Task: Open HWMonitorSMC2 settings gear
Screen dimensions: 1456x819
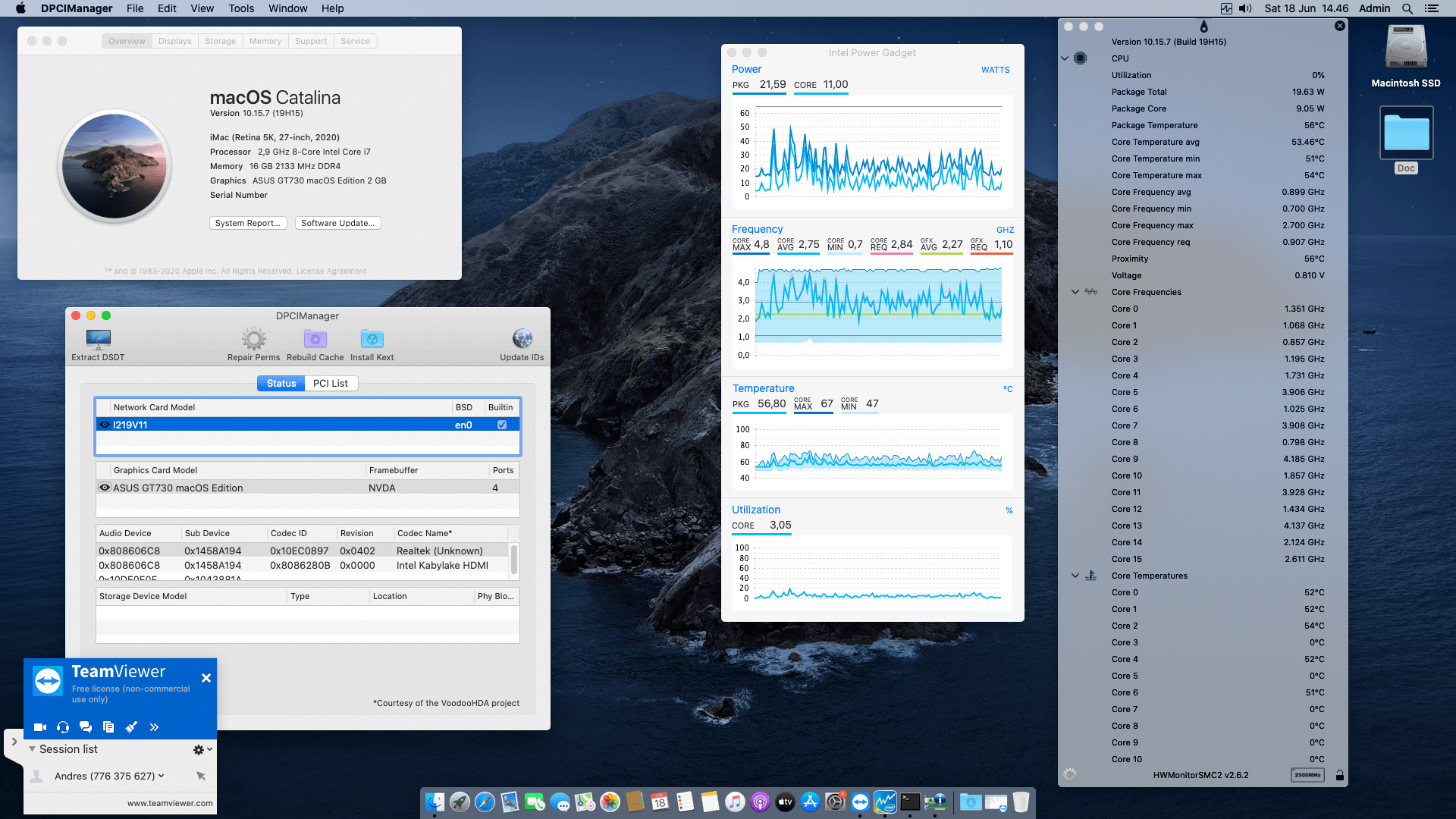Action: tap(1071, 775)
